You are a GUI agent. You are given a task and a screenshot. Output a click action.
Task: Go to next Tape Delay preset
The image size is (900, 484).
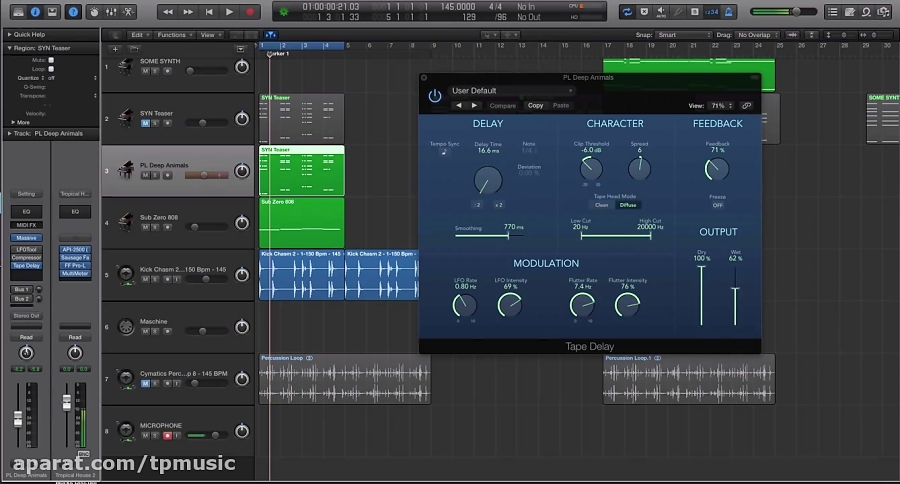point(474,106)
